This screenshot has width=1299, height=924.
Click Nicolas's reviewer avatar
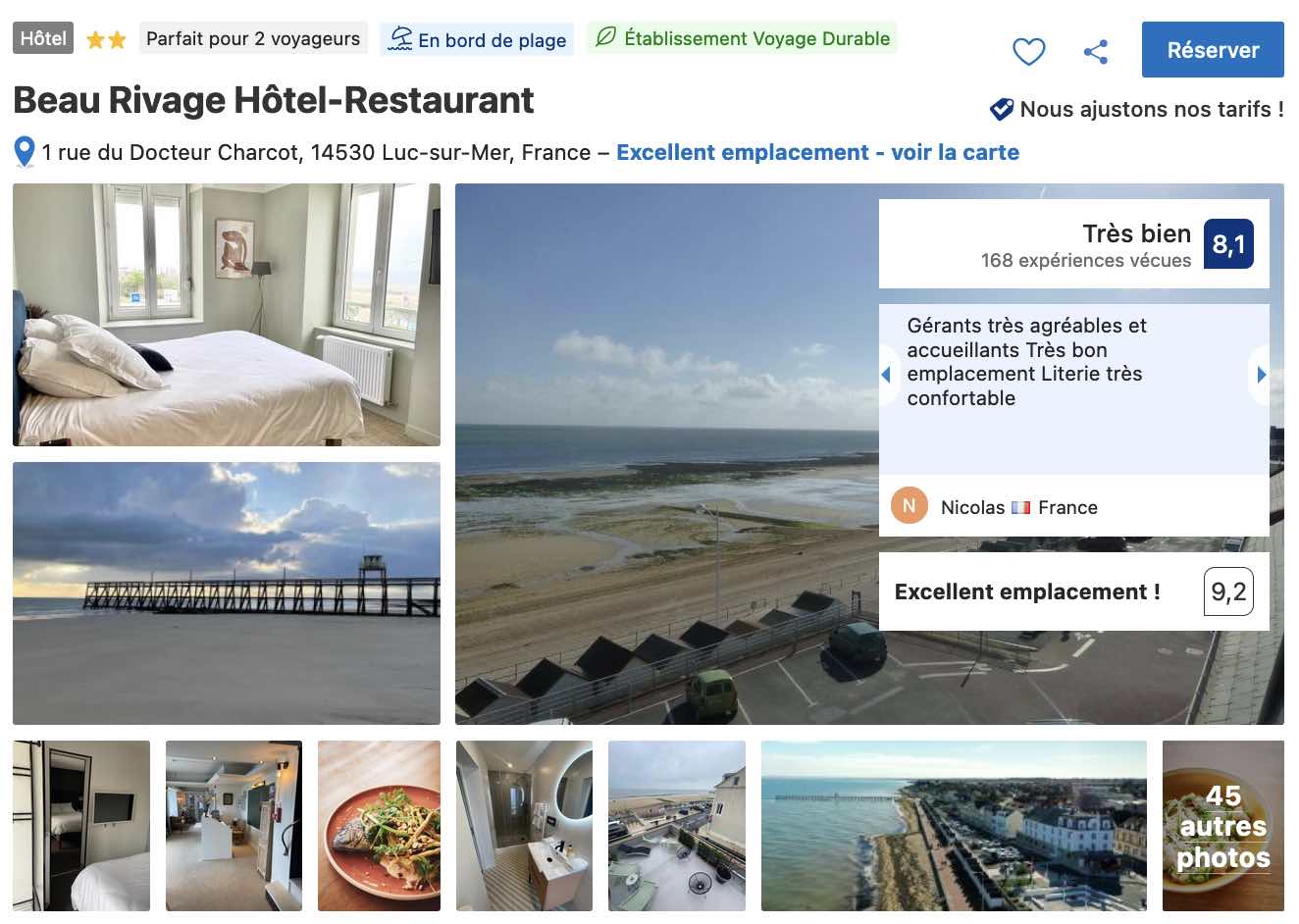[x=909, y=506]
